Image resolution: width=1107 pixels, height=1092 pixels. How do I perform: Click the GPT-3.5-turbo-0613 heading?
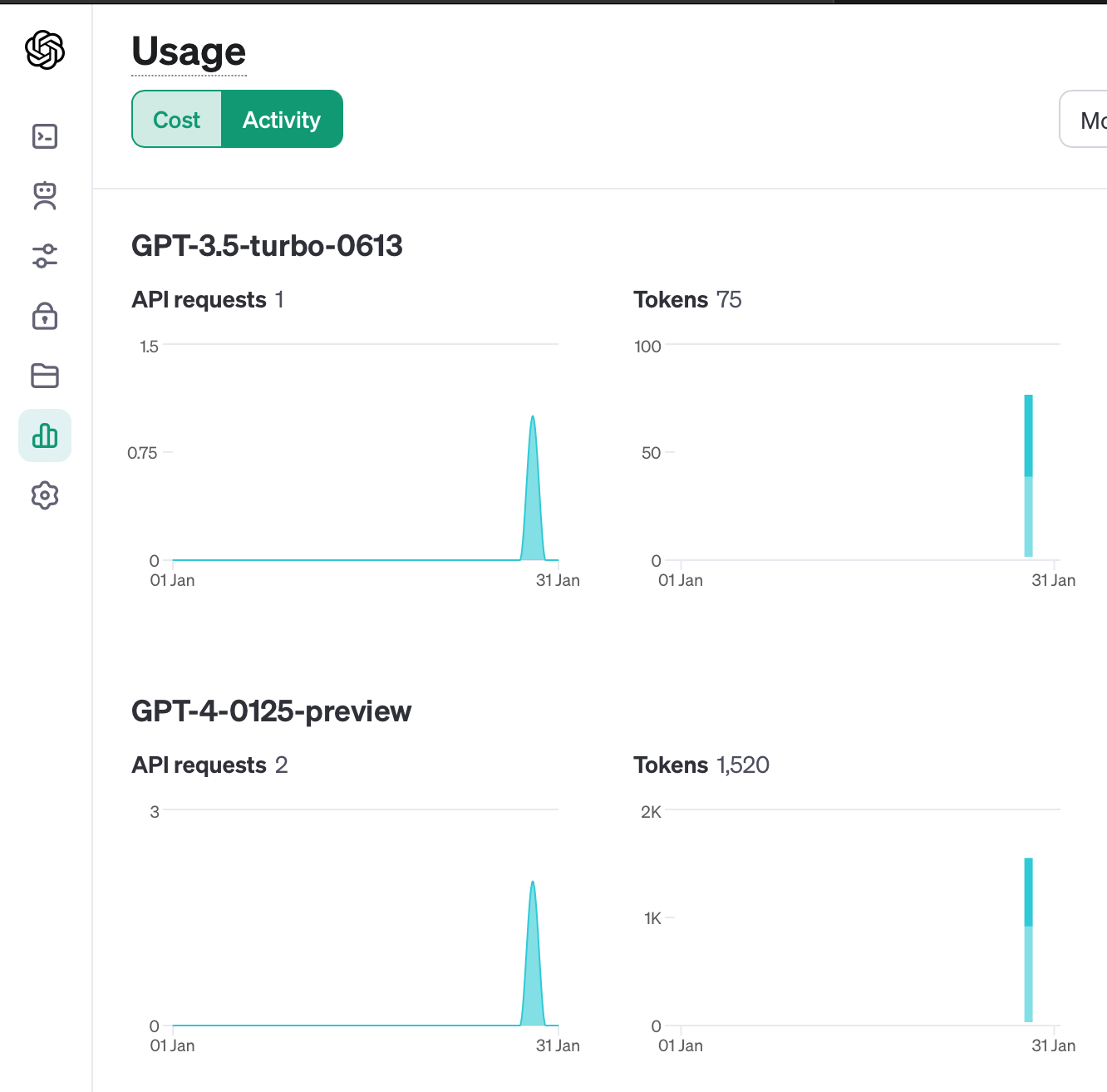pyautogui.click(x=267, y=246)
